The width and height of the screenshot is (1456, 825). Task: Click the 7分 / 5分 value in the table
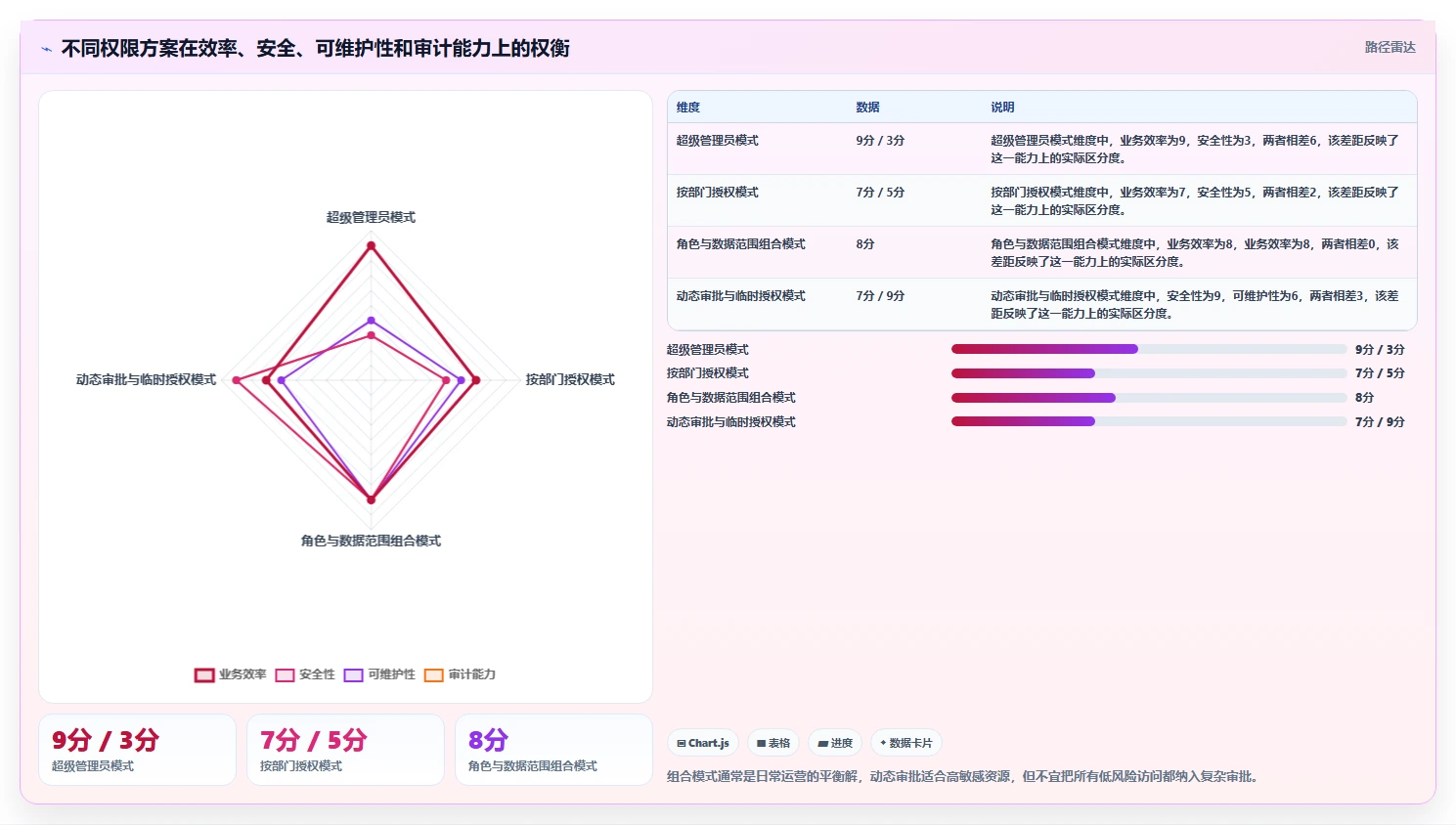click(880, 193)
